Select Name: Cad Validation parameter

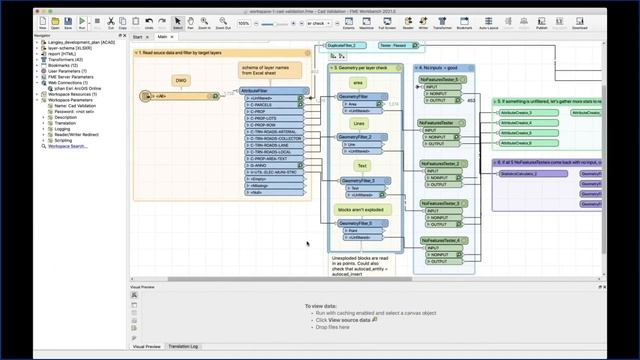[75, 106]
